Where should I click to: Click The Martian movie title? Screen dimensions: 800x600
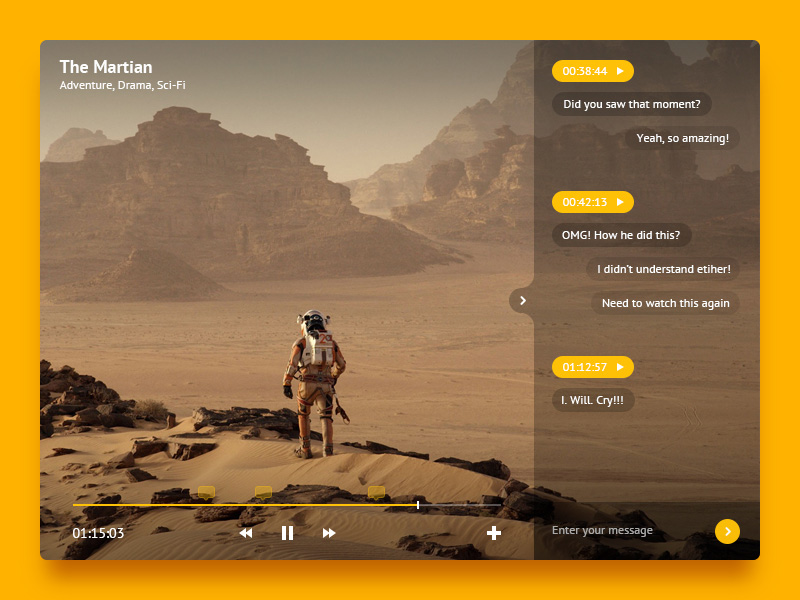pyautogui.click(x=106, y=67)
